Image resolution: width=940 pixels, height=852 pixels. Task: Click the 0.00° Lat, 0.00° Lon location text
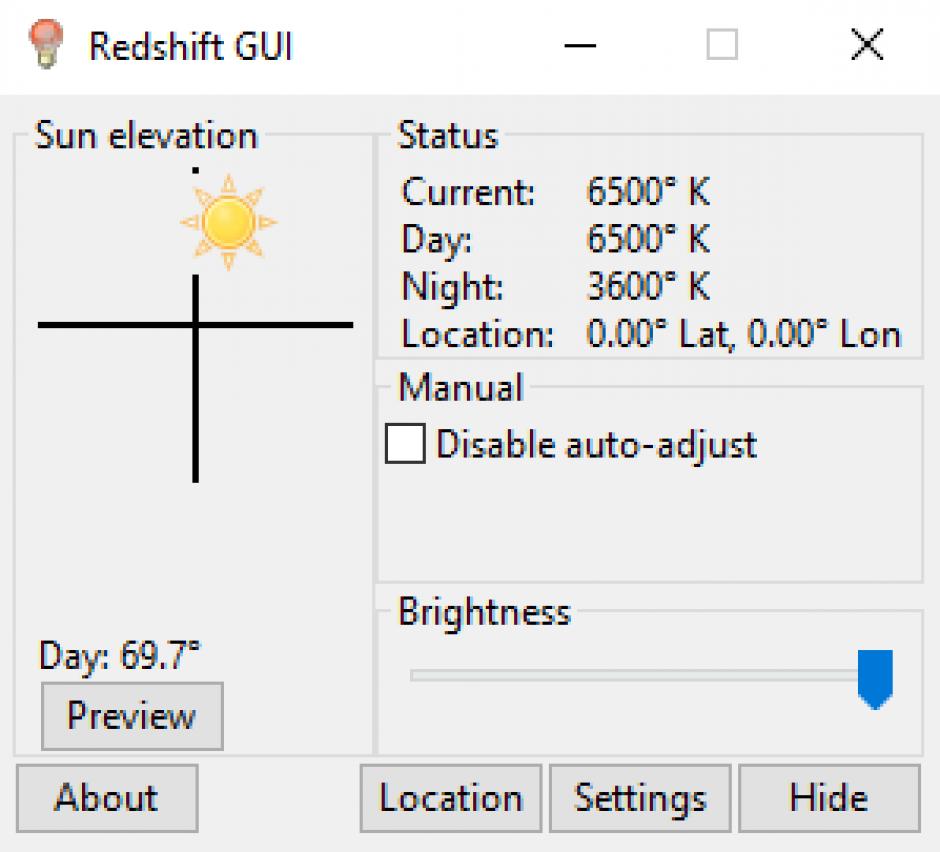(743, 333)
